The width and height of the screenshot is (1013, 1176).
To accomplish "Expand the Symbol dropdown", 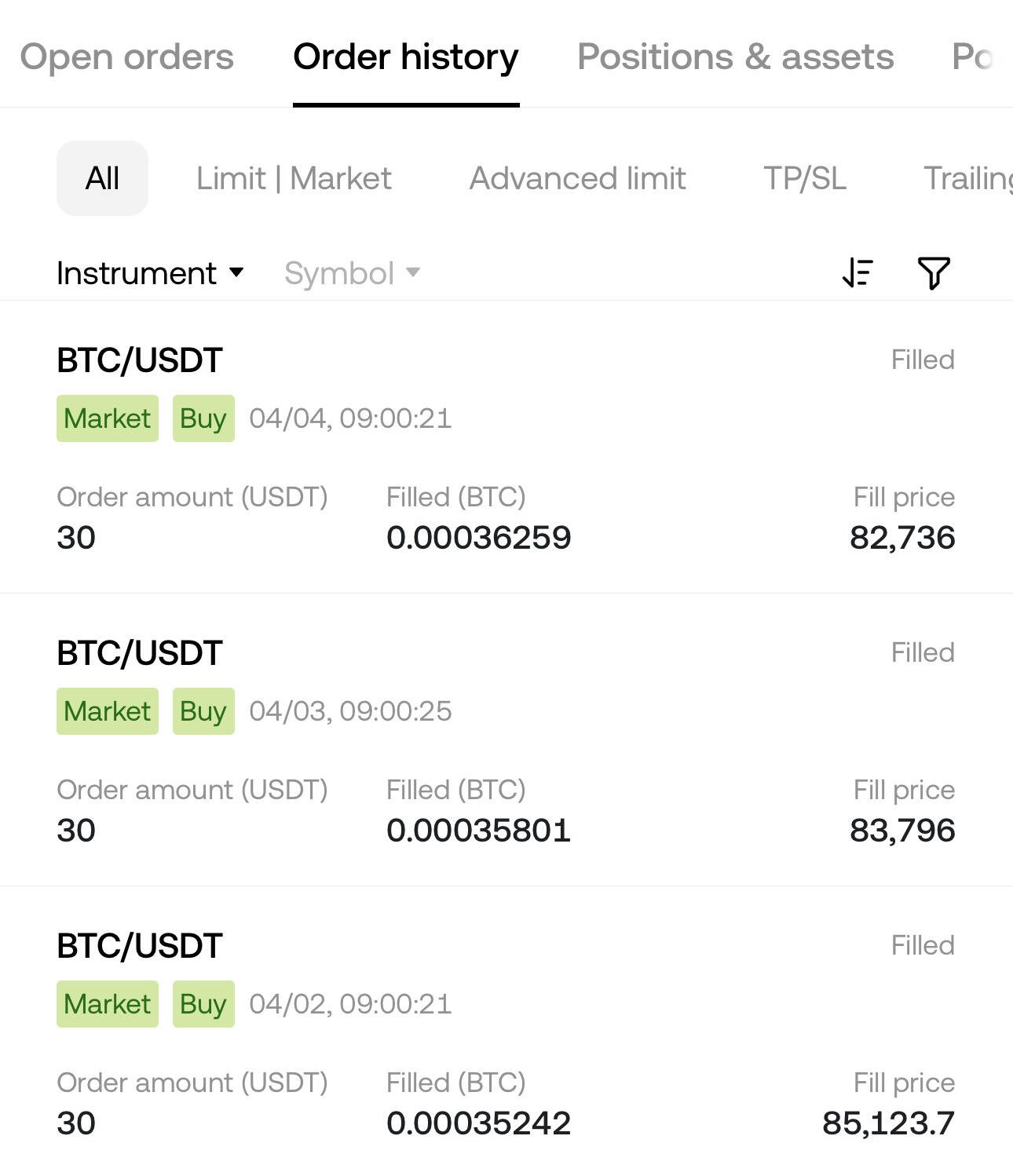I will [x=352, y=273].
